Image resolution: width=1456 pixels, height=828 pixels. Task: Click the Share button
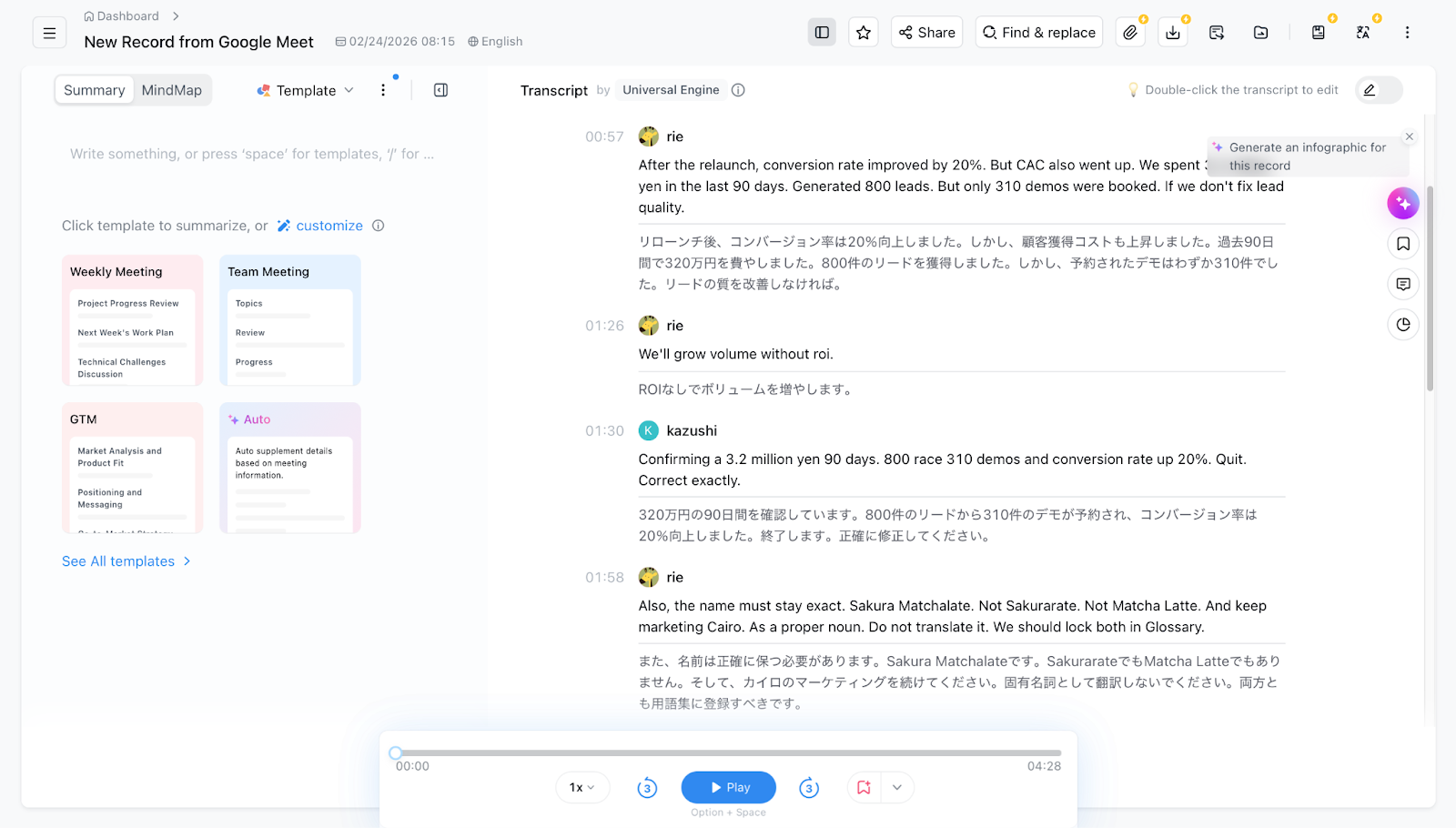click(926, 33)
